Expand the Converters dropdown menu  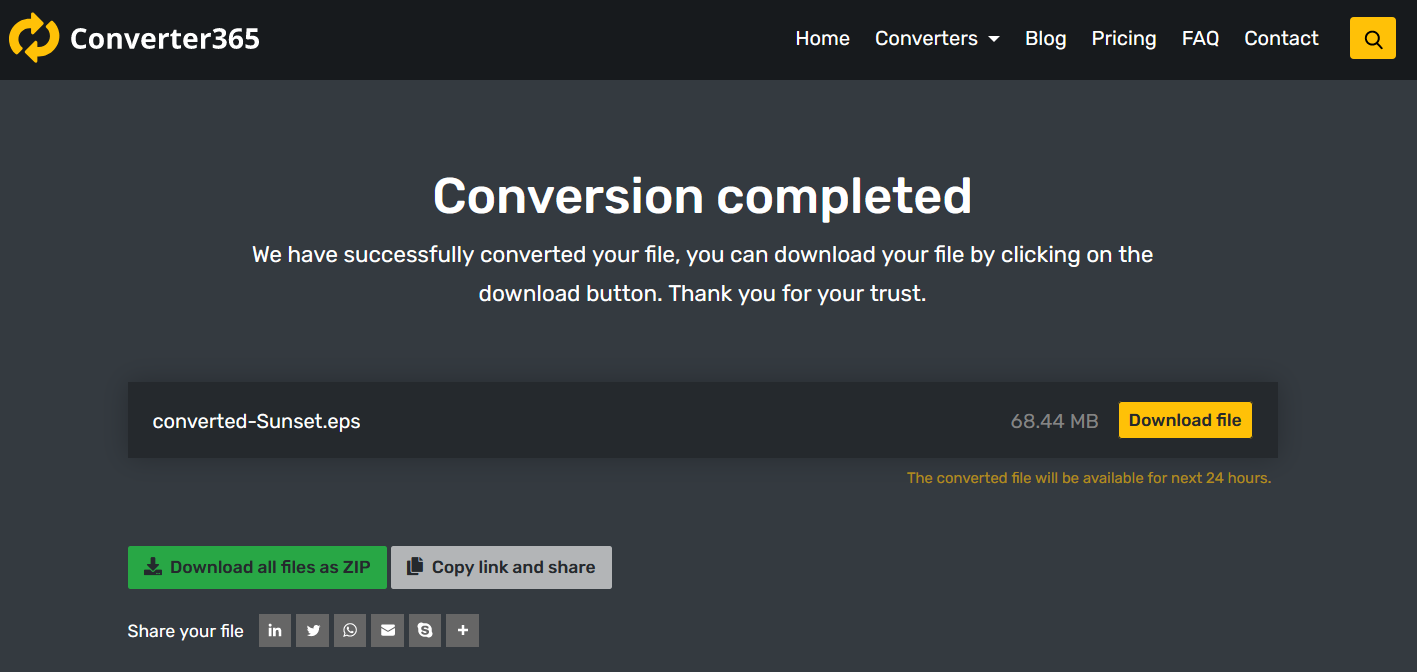937,39
